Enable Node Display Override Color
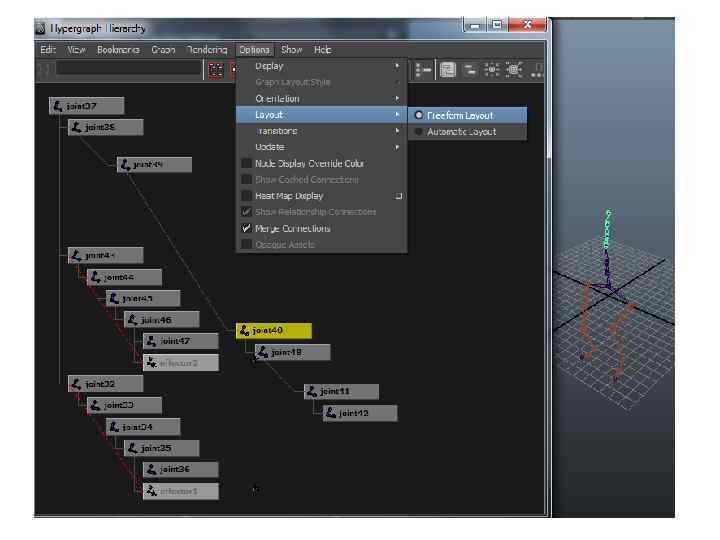This screenshot has height=540, width=720. click(247, 163)
